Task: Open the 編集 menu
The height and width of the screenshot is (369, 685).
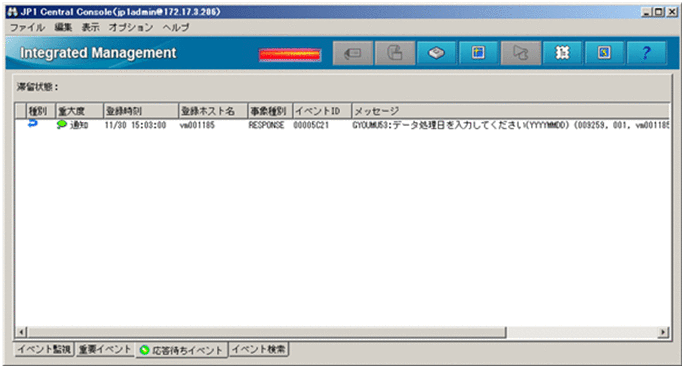Action: (63, 28)
